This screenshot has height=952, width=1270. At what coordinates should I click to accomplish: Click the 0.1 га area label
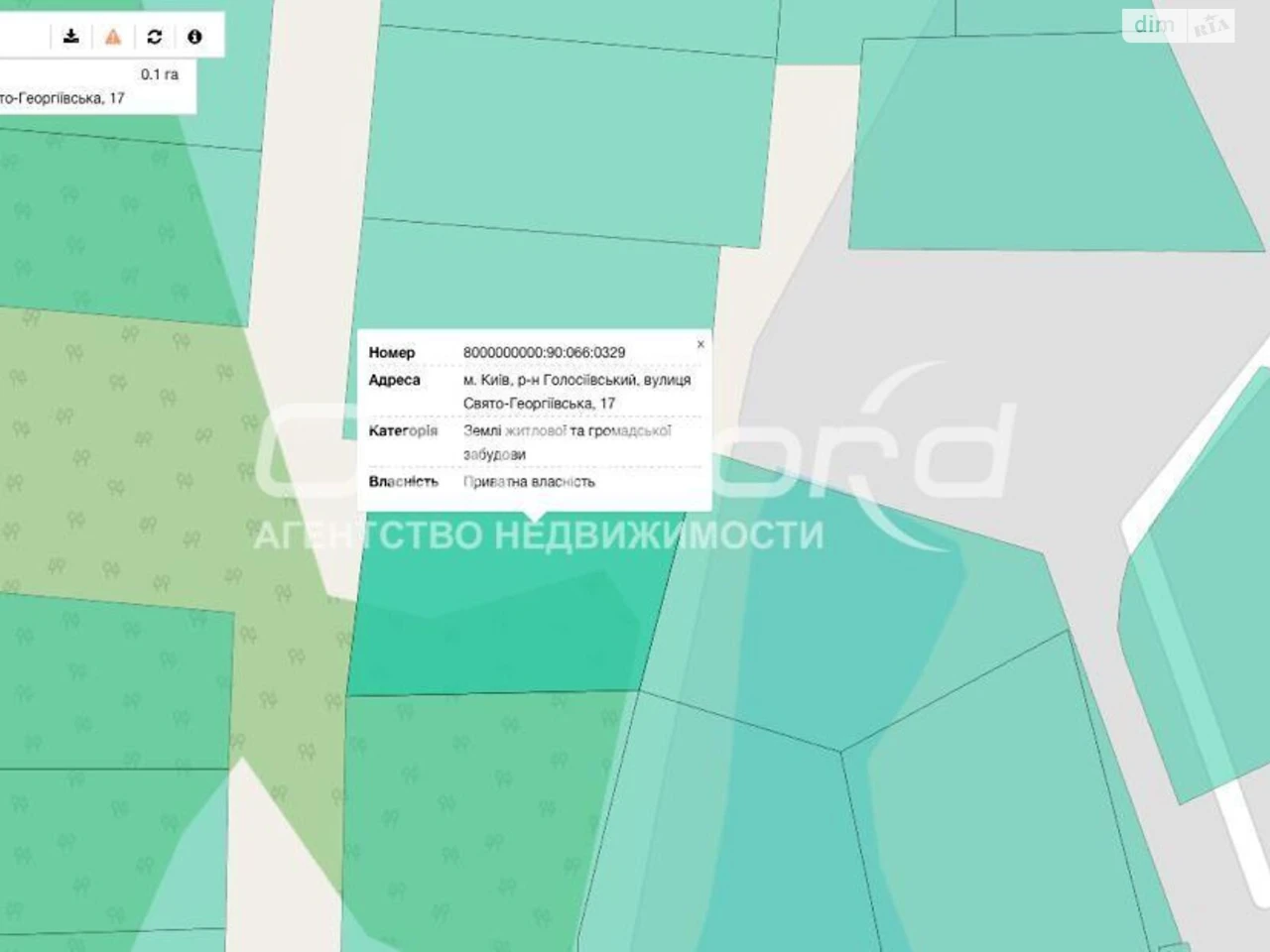160,74
